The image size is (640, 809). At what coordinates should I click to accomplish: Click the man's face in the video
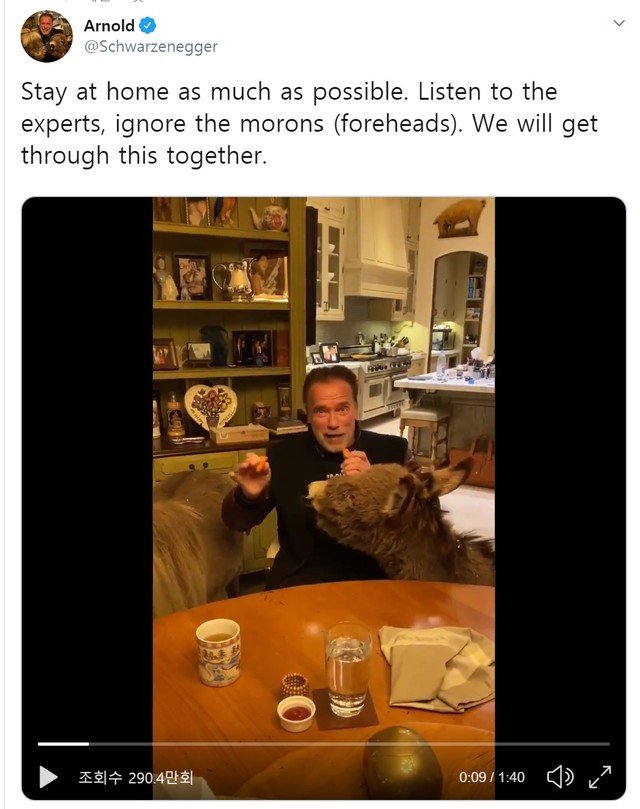tap(331, 408)
